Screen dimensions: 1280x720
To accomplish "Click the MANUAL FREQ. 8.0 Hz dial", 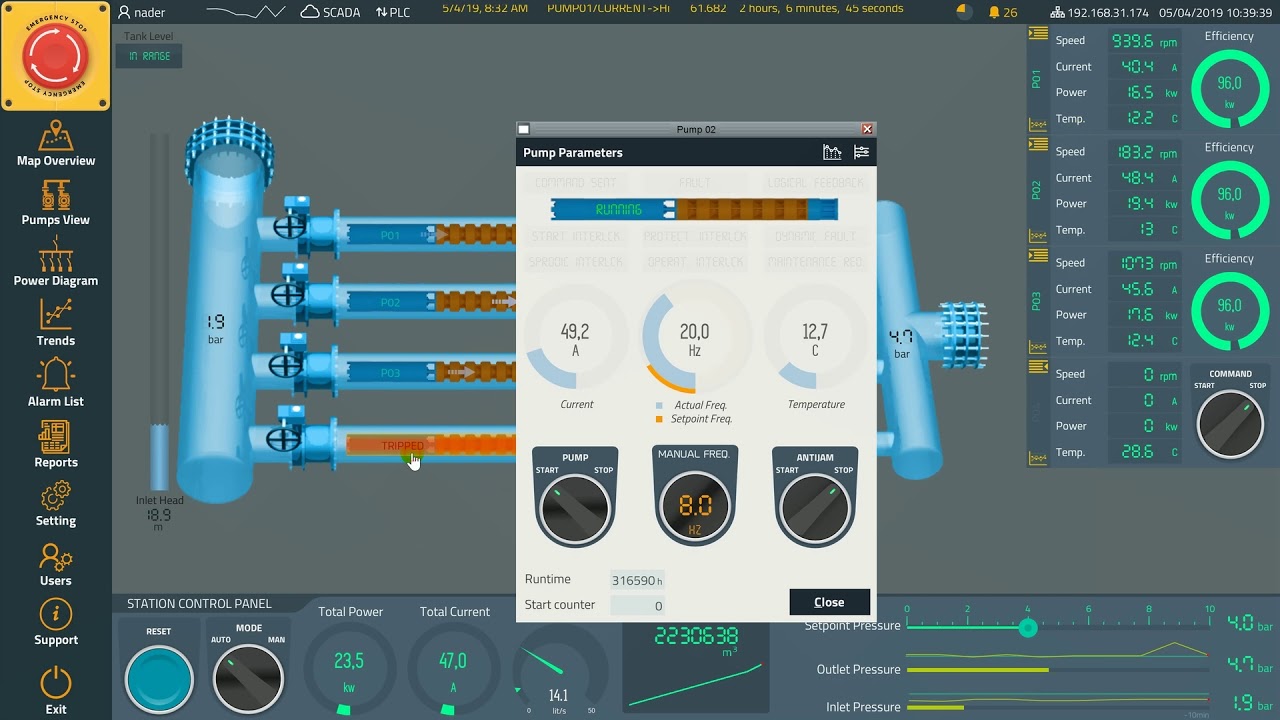I will (695, 505).
